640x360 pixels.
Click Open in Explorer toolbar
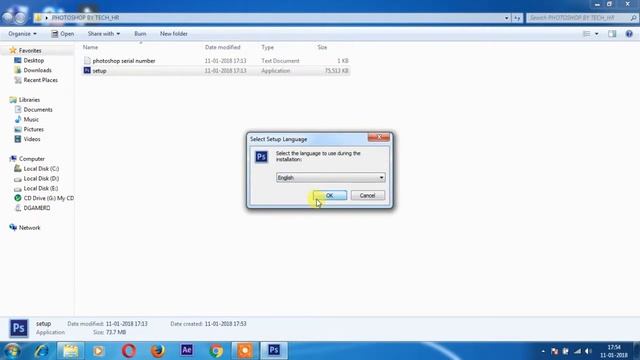[62, 34]
